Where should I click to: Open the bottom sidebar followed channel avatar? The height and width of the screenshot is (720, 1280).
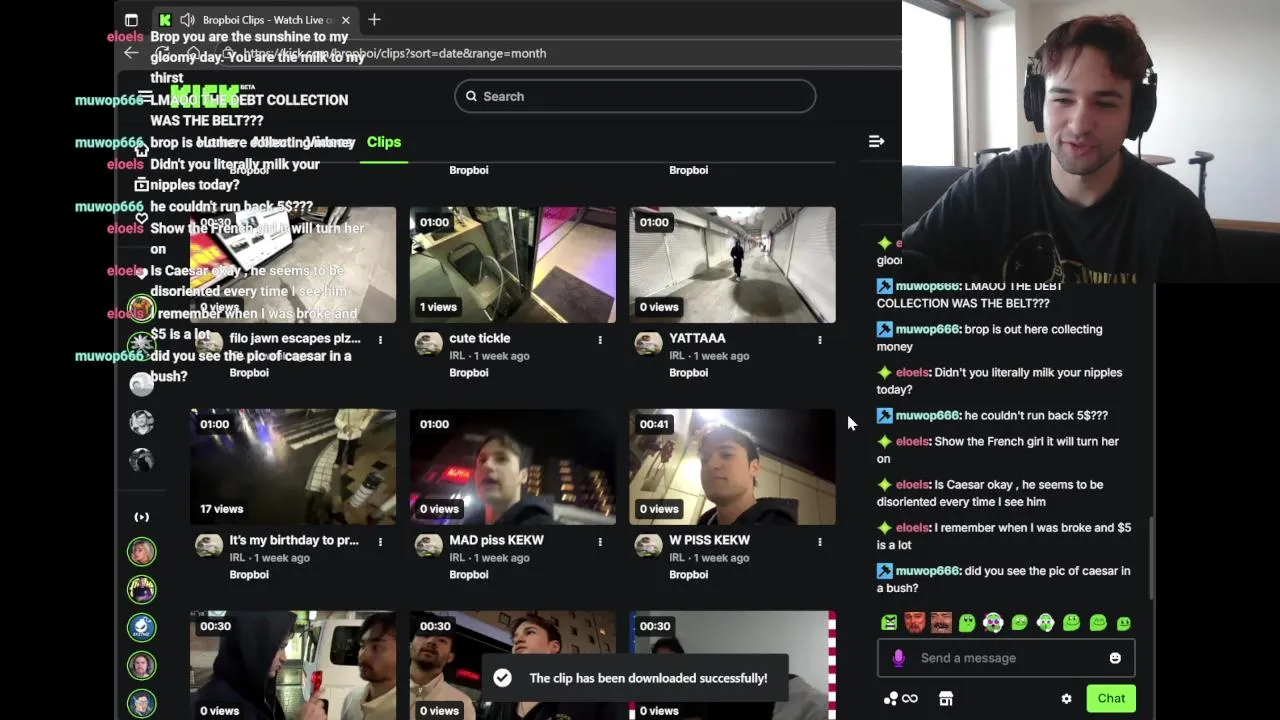point(142,703)
